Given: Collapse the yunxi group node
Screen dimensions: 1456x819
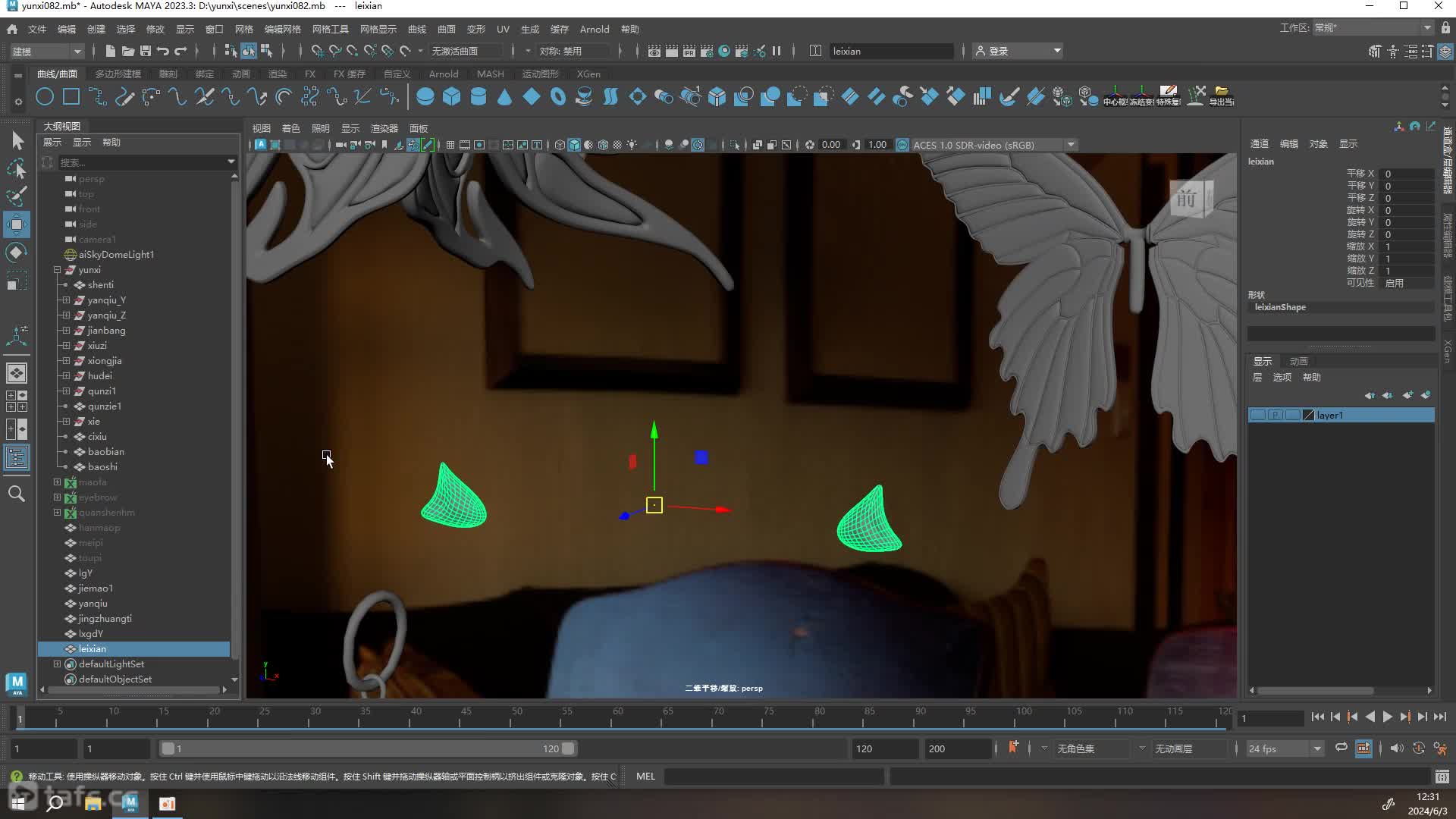Looking at the screenshot, I should (x=57, y=270).
